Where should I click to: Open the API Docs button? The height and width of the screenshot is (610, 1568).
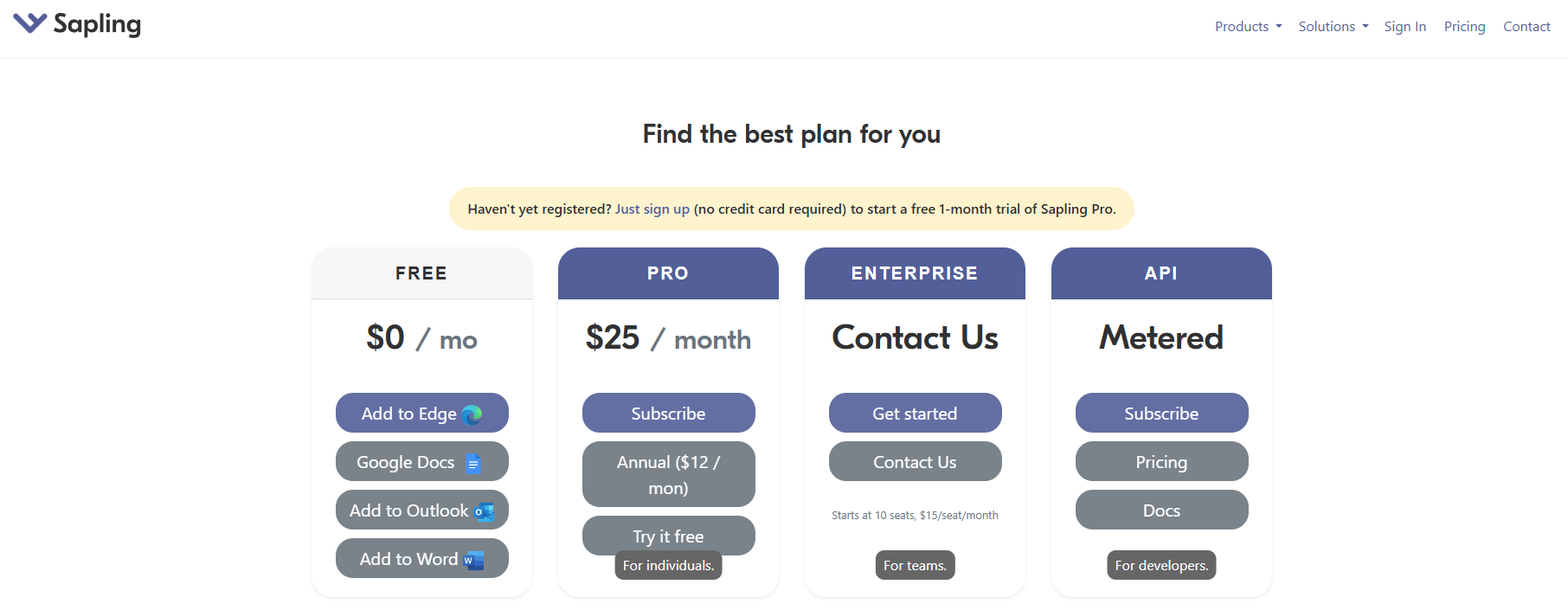[x=1161, y=510]
